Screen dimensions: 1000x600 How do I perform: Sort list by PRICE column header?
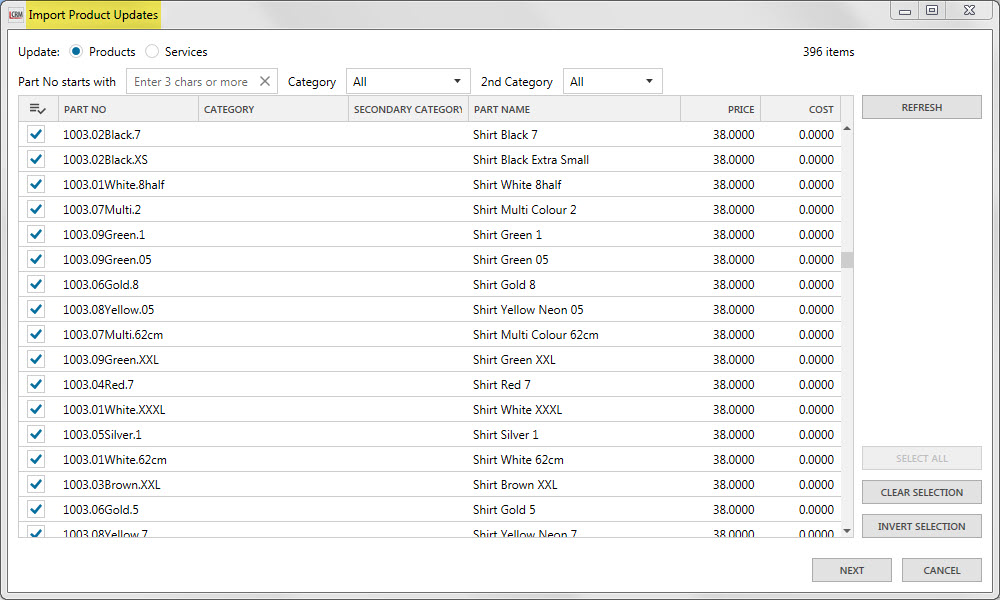720,109
